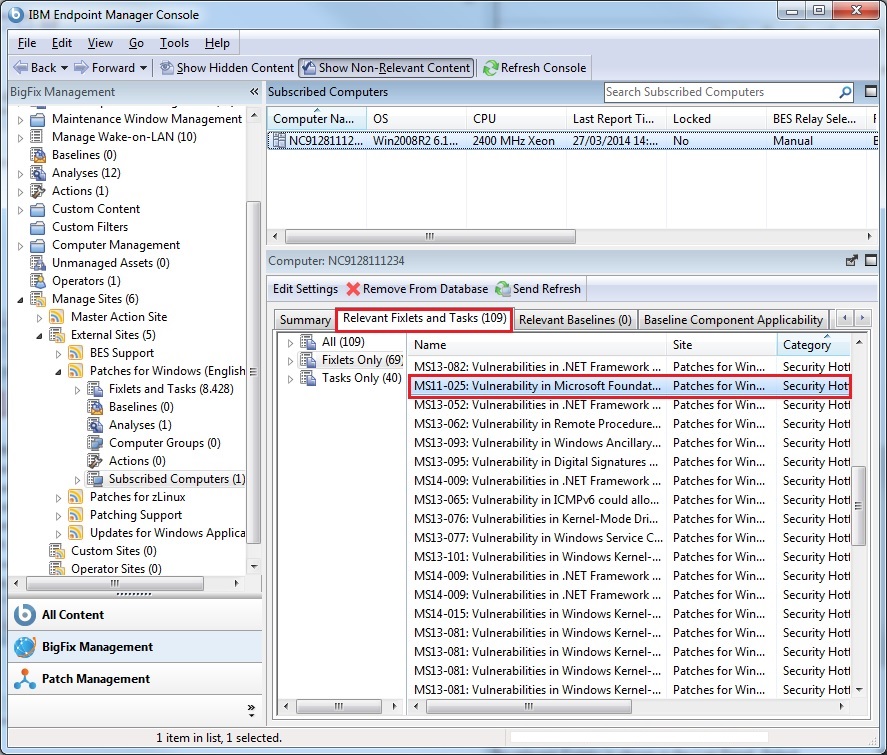Open the Help menu

[217, 43]
